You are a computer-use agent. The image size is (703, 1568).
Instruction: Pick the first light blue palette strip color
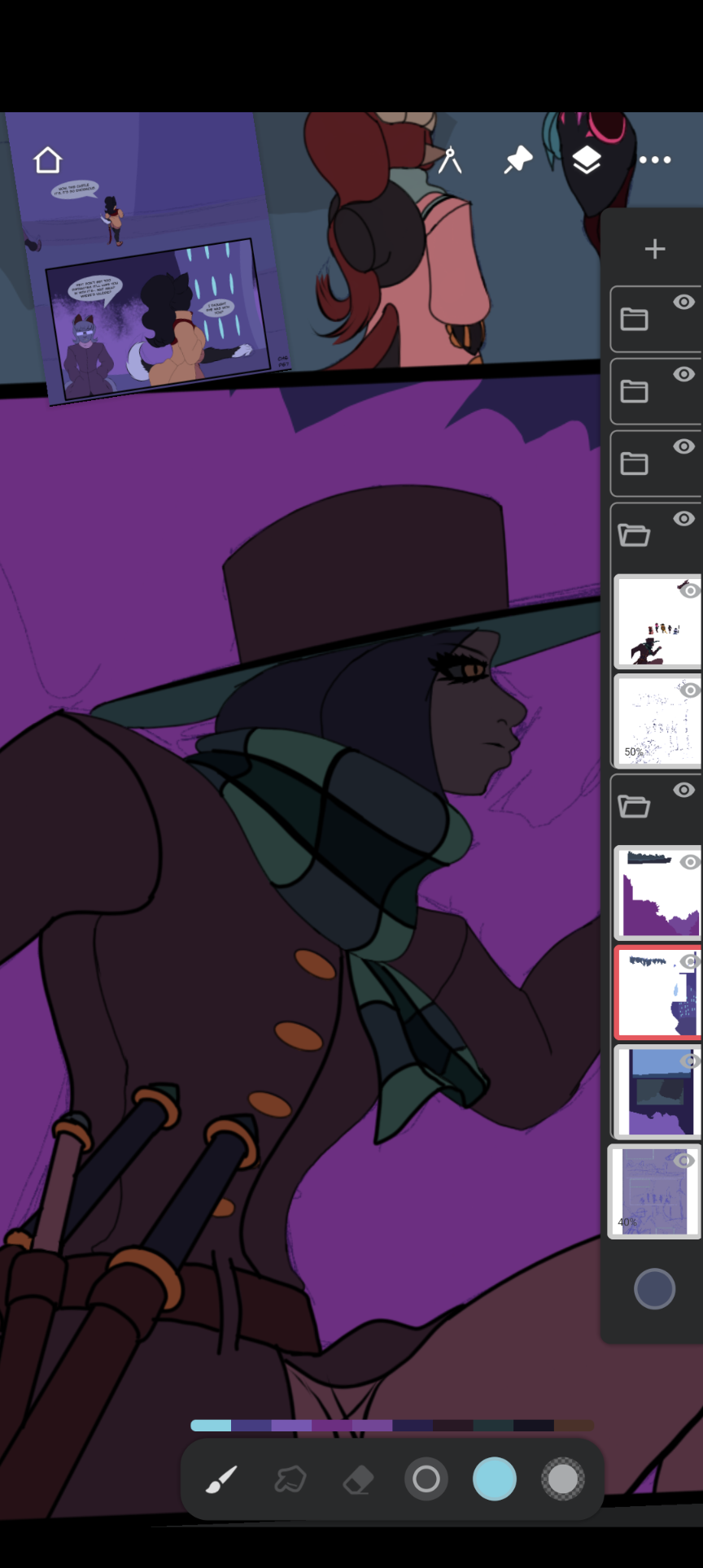(x=211, y=1425)
